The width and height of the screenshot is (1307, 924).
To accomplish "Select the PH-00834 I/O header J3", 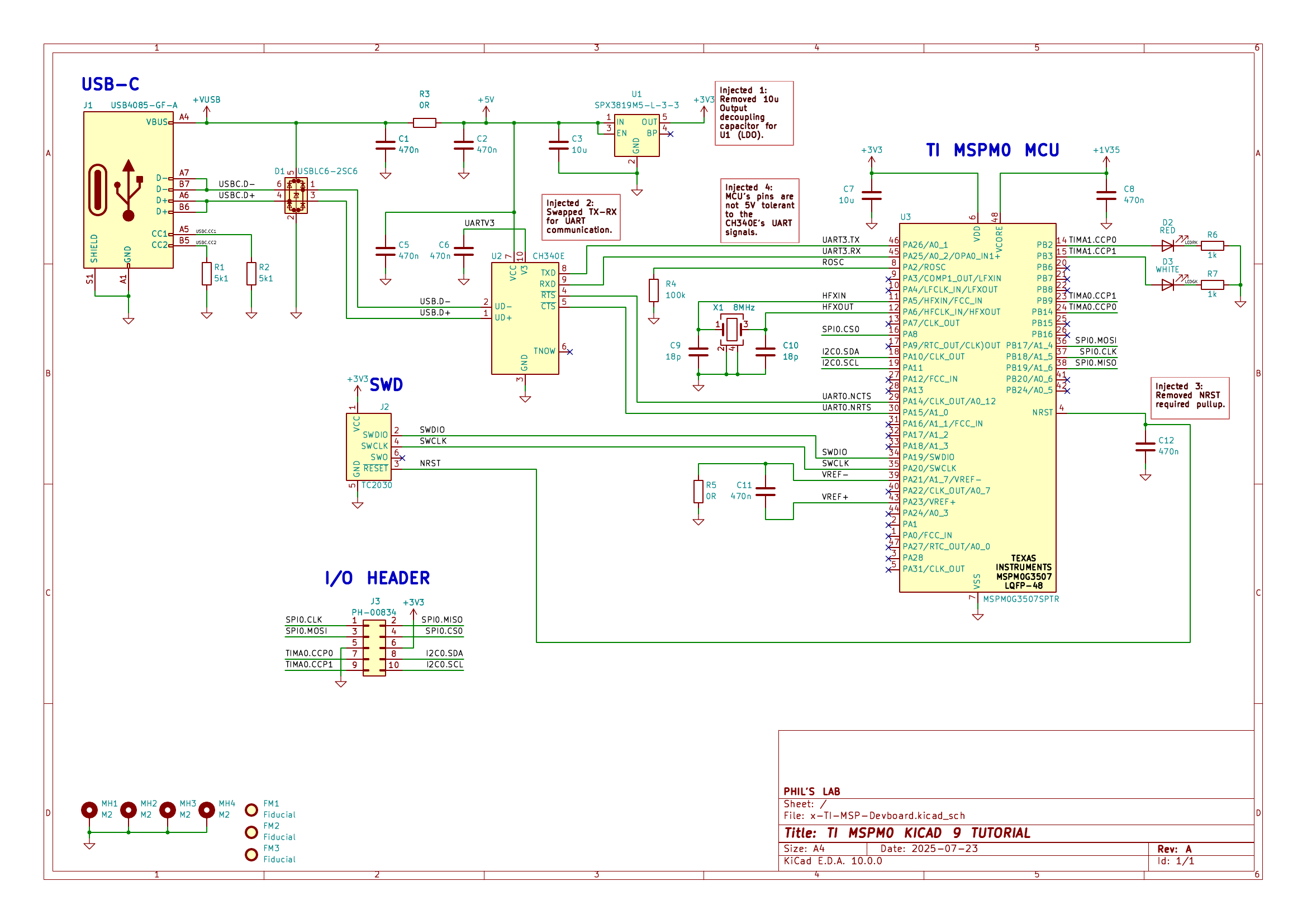I will [374, 647].
